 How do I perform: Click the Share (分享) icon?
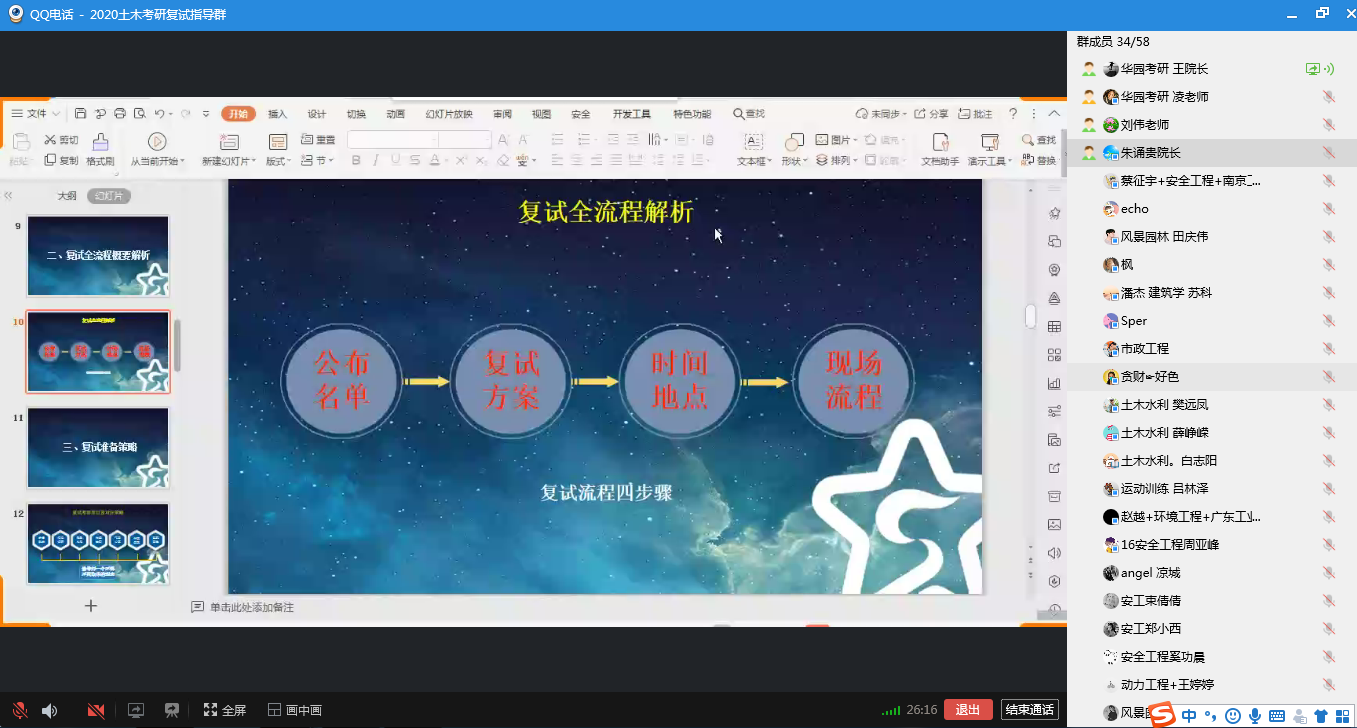tap(931, 114)
